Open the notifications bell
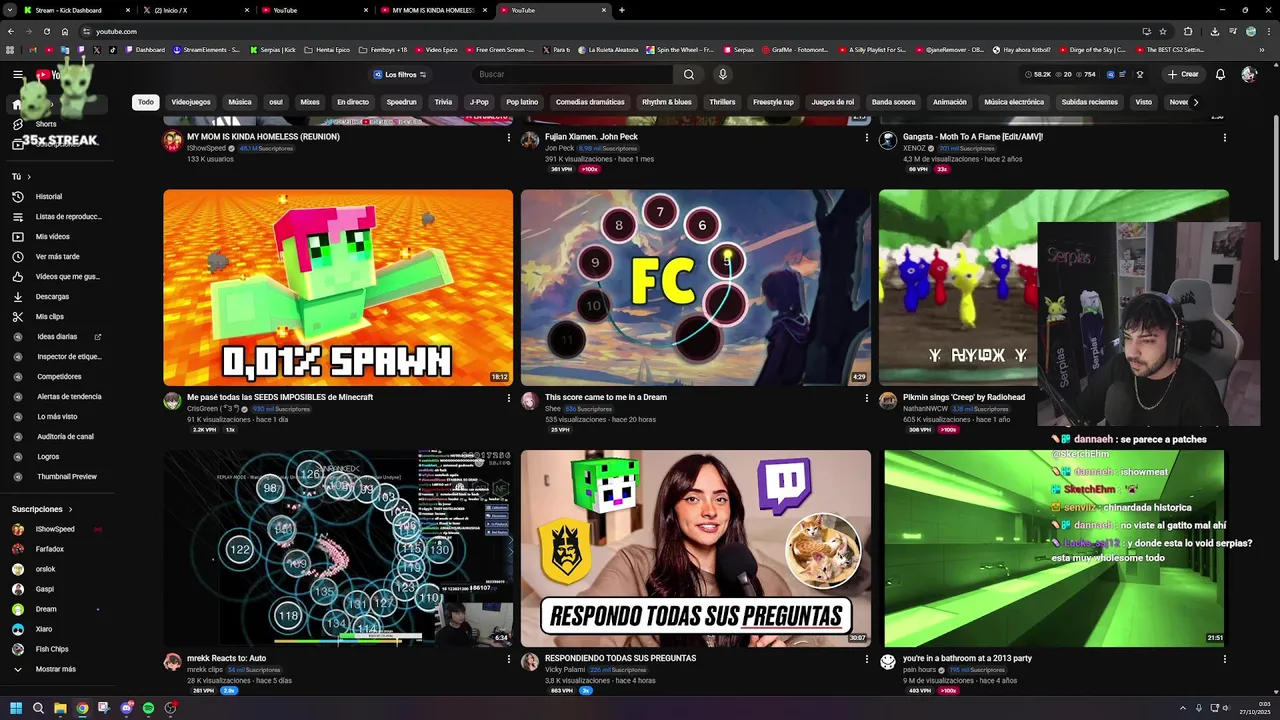Viewport: 1280px width, 720px height. click(1220, 74)
